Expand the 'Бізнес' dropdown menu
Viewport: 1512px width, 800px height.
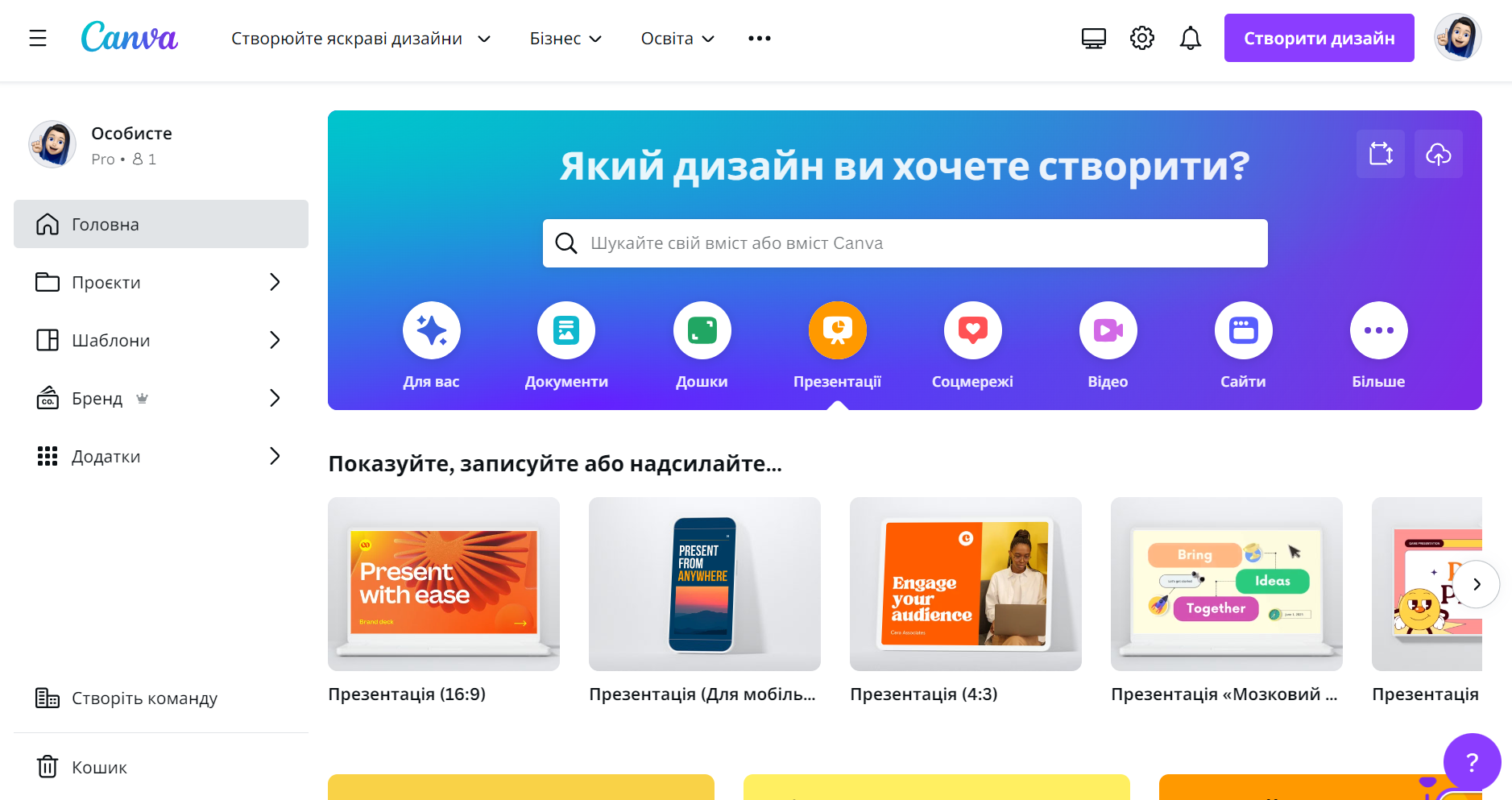[565, 39]
